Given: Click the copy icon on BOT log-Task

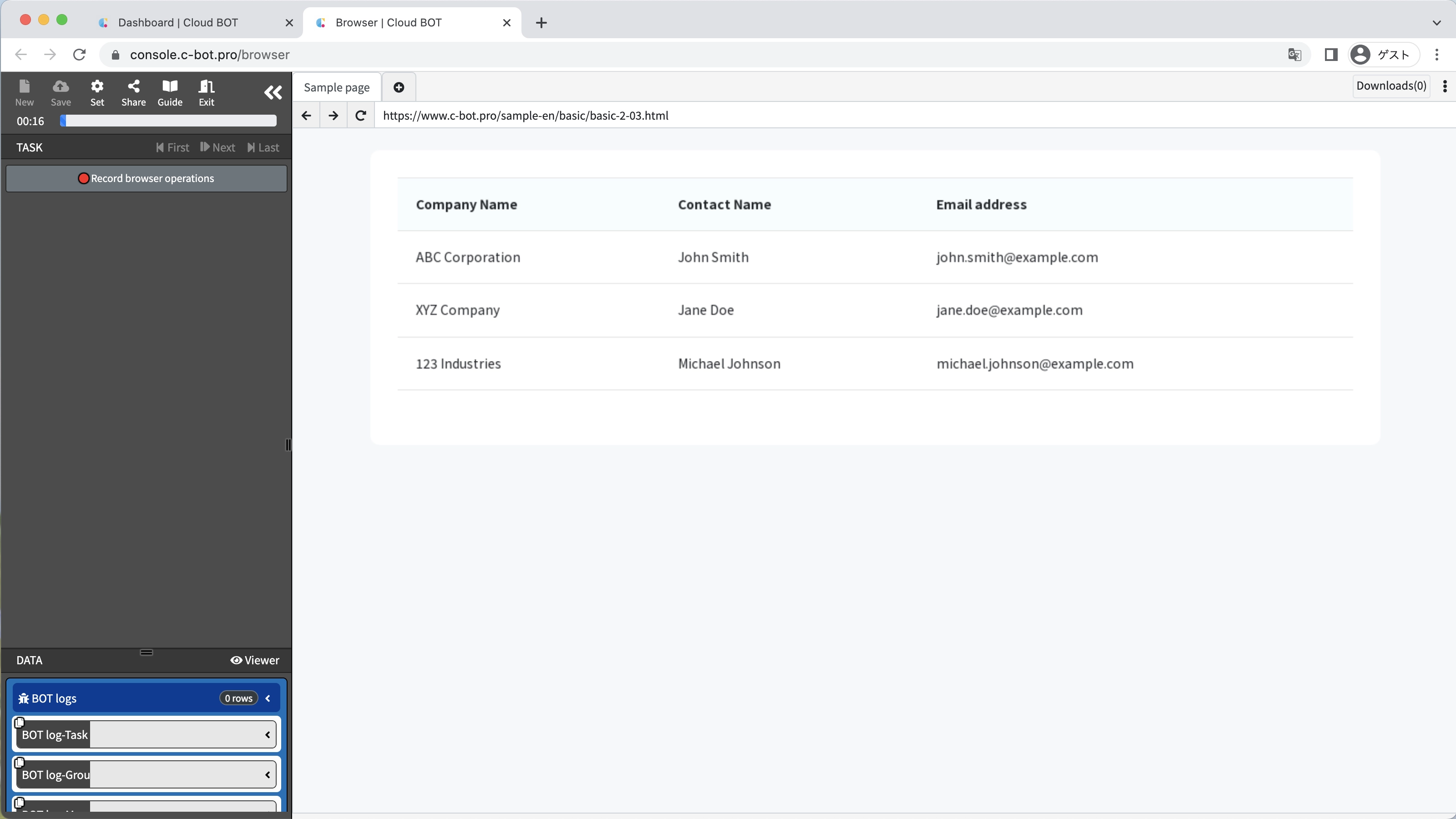Looking at the screenshot, I should [19, 723].
